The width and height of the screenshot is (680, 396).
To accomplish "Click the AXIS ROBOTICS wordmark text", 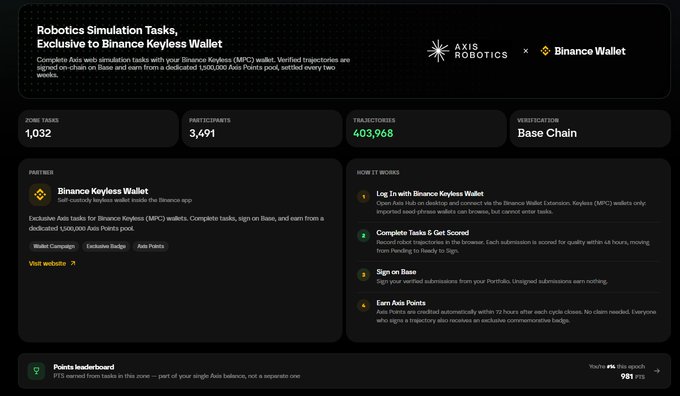I will (481, 51).
